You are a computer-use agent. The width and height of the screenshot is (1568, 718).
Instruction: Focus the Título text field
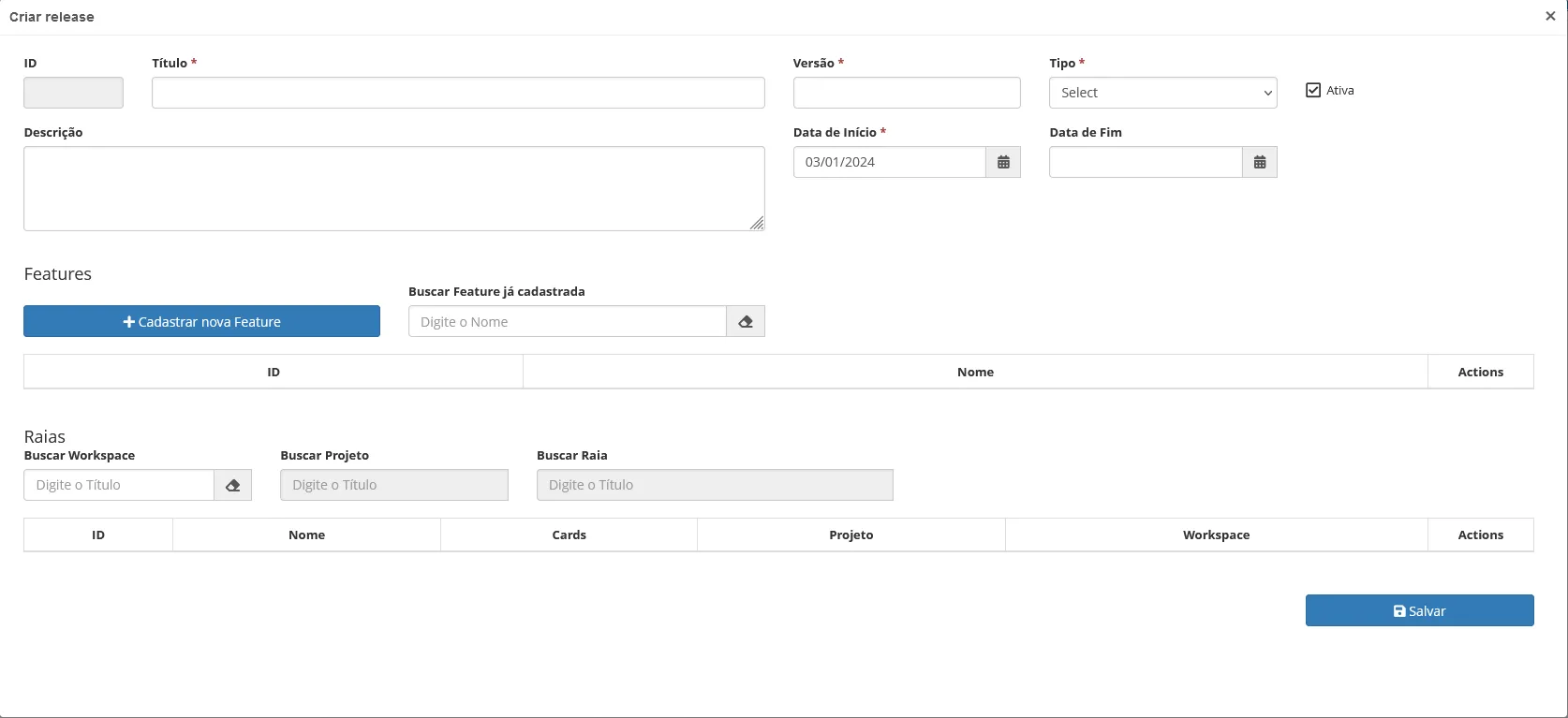(x=458, y=93)
